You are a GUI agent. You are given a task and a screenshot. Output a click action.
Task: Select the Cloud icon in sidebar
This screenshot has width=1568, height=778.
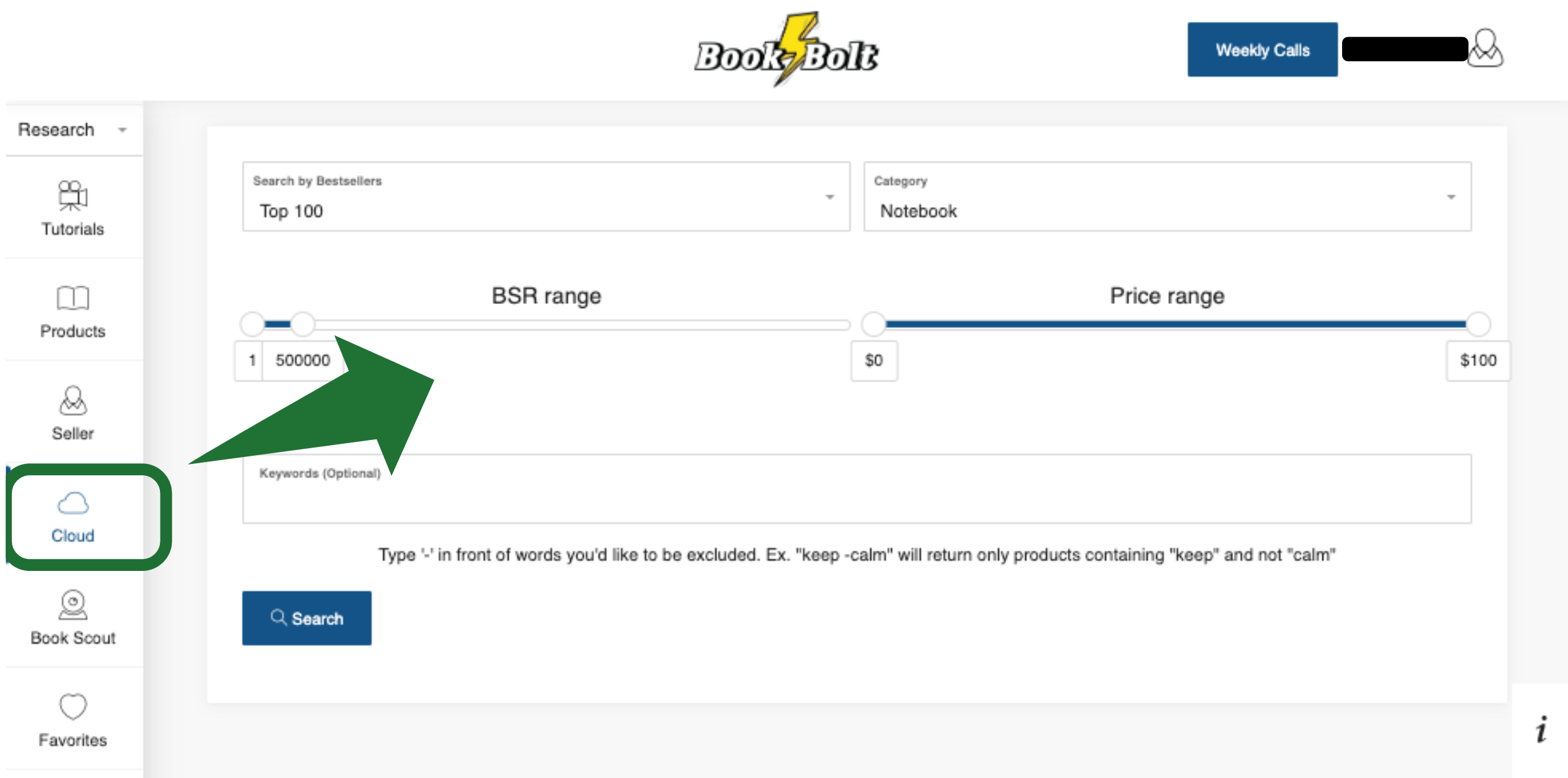click(73, 503)
